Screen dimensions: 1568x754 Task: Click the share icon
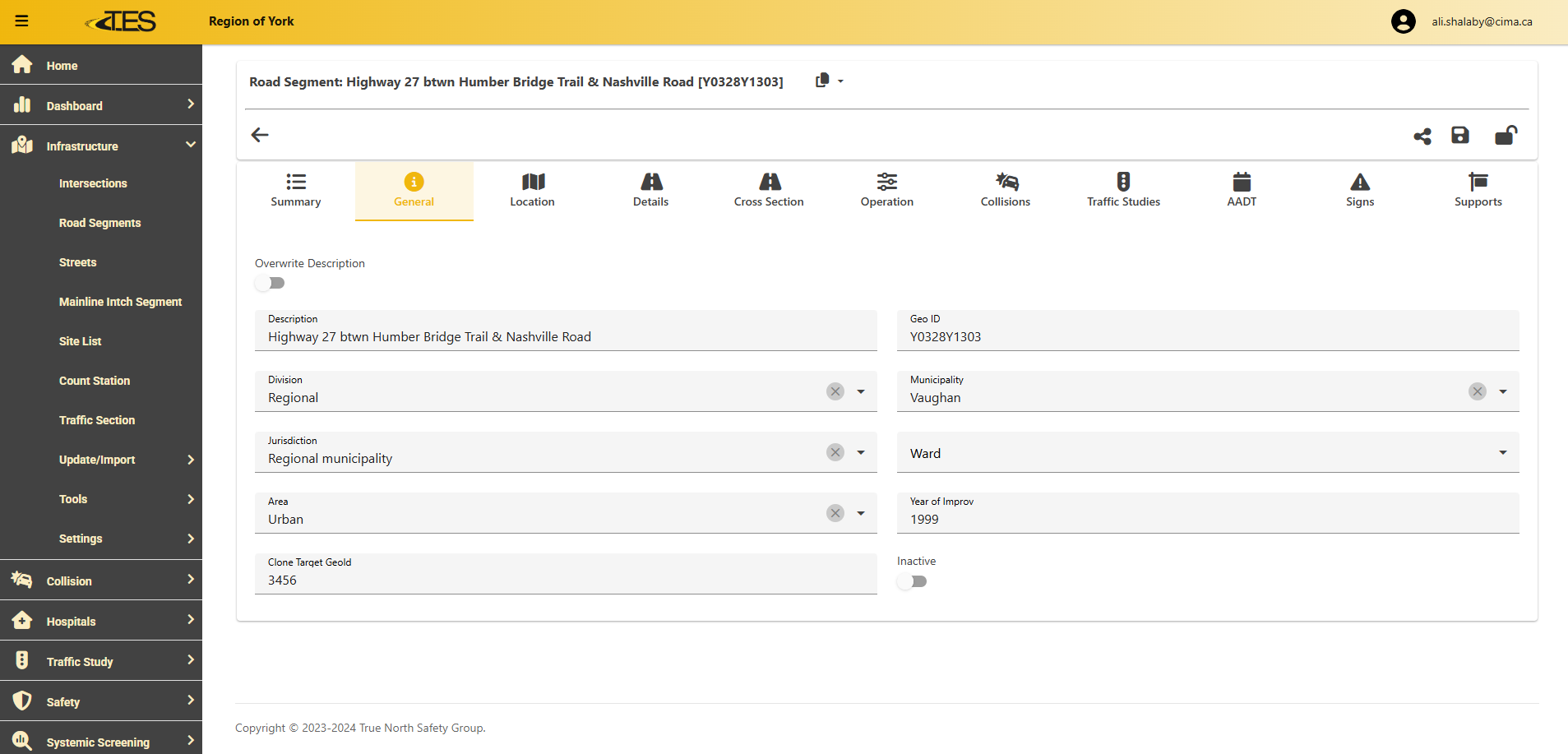pyautogui.click(x=1422, y=136)
